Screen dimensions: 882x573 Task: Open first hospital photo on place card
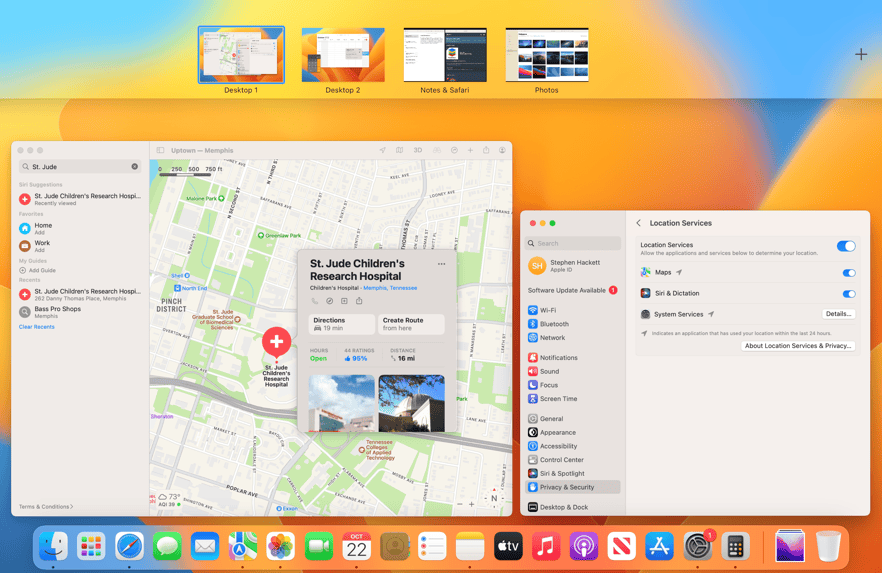point(341,403)
